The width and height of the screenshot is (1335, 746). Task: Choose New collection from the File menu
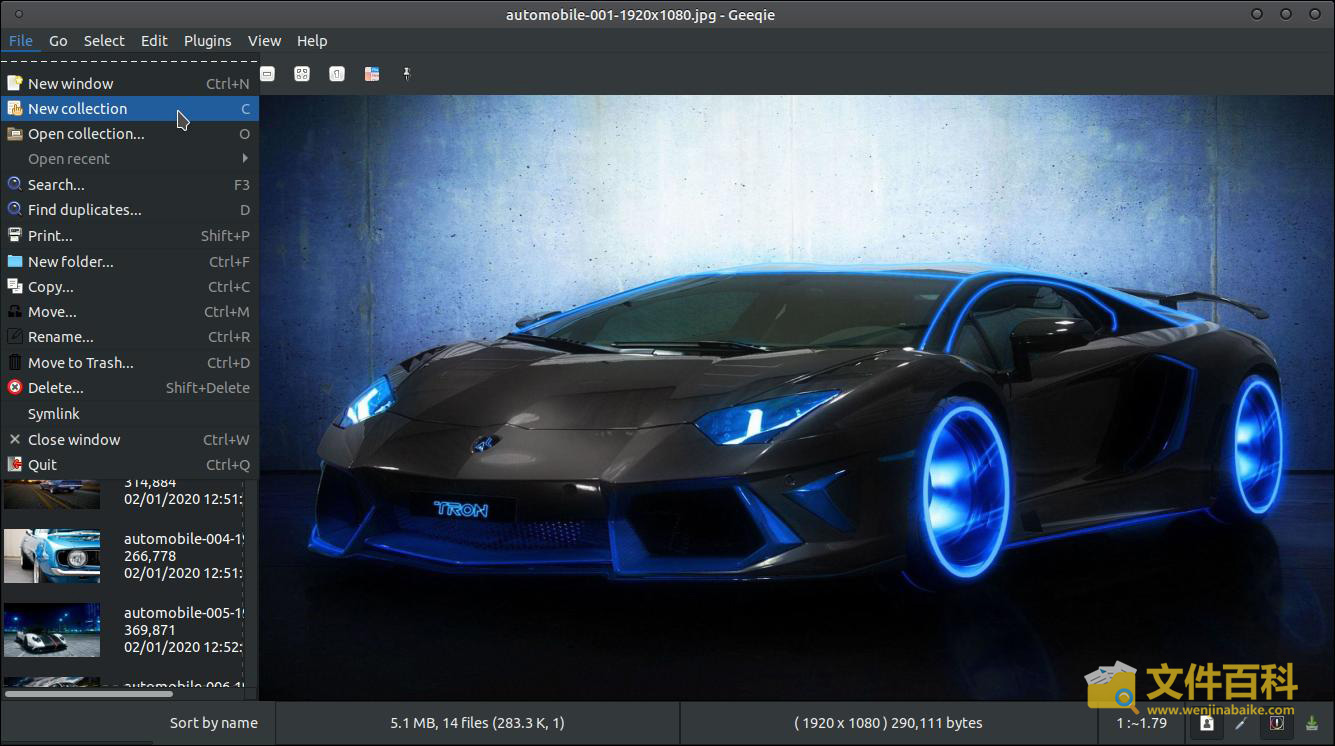coord(129,109)
